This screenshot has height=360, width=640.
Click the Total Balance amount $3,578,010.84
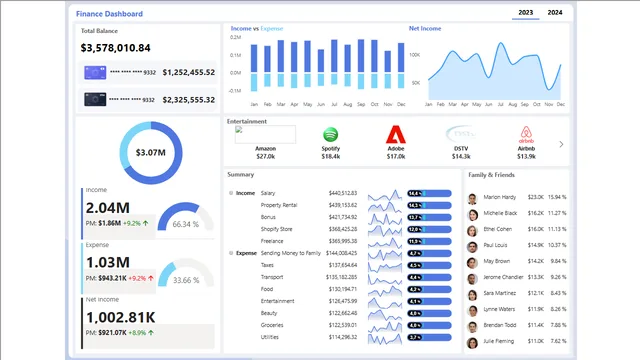pos(116,48)
